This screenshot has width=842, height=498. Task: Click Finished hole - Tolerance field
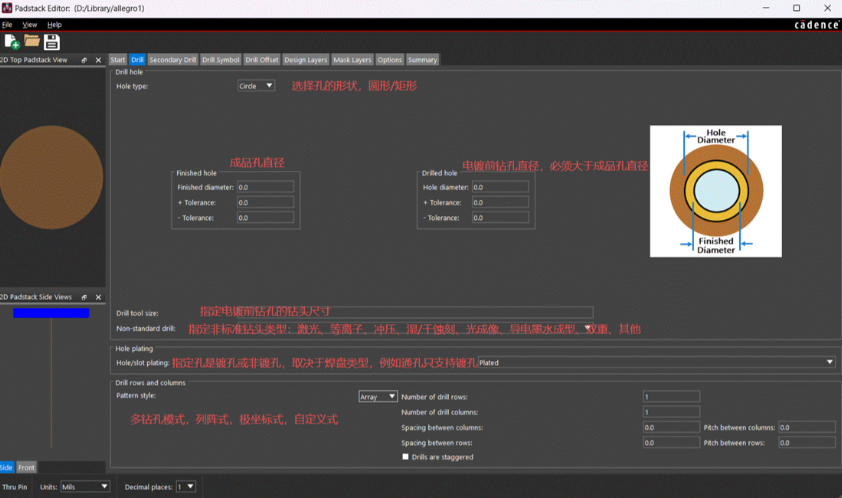pos(265,218)
